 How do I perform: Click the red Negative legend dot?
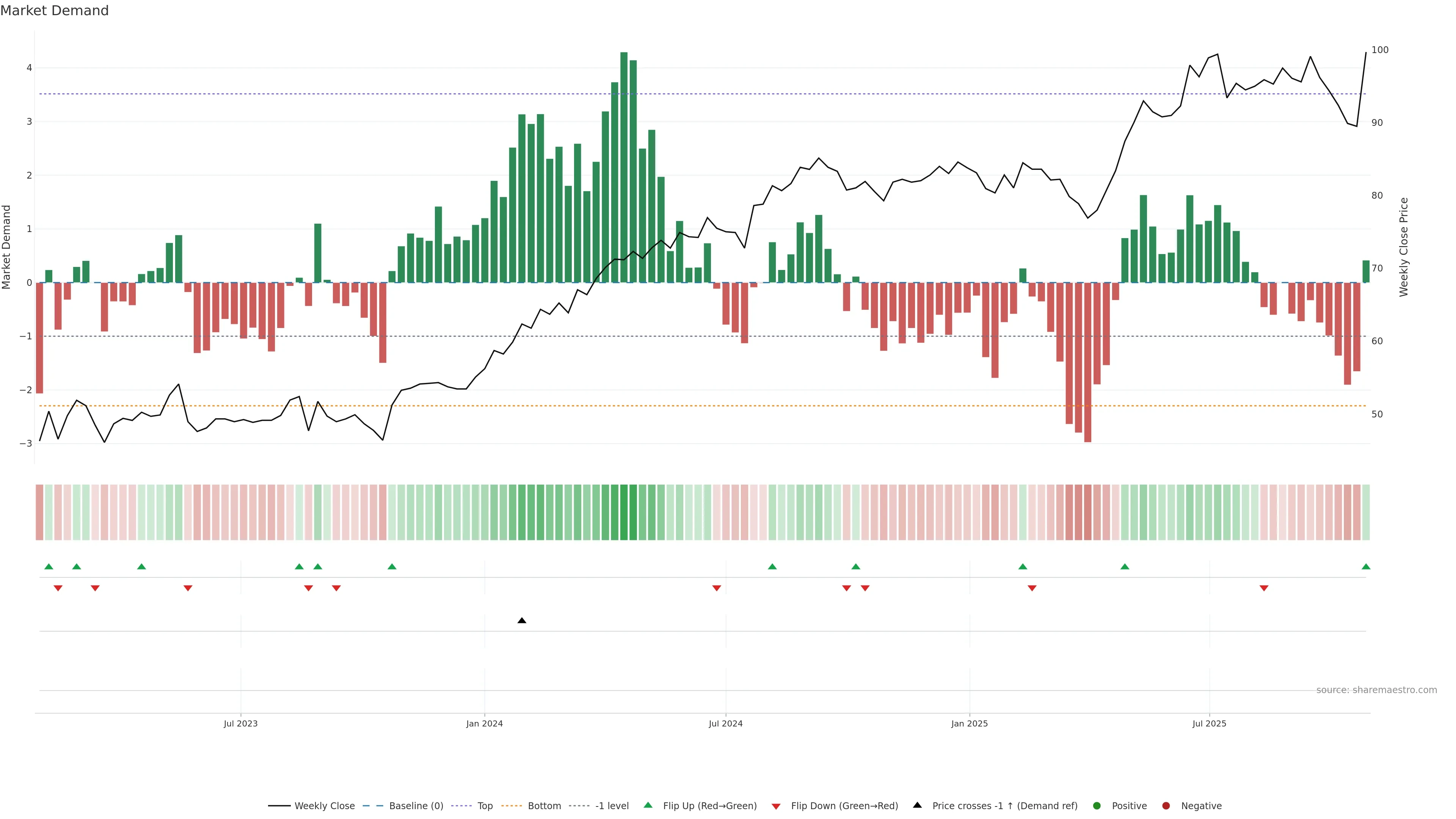tap(1166, 806)
